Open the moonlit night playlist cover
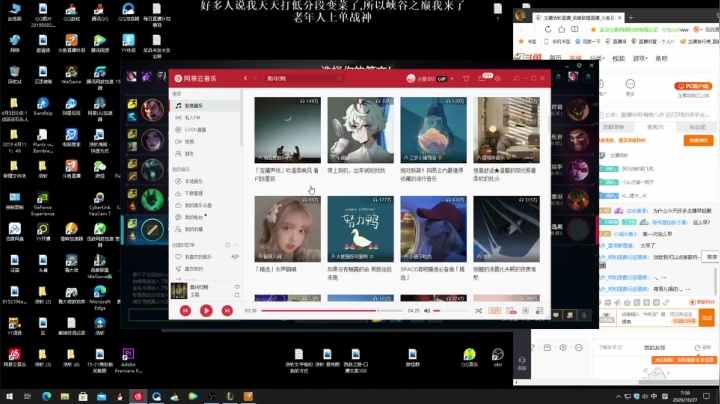The height and width of the screenshot is (404, 720). tap(287, 130)
